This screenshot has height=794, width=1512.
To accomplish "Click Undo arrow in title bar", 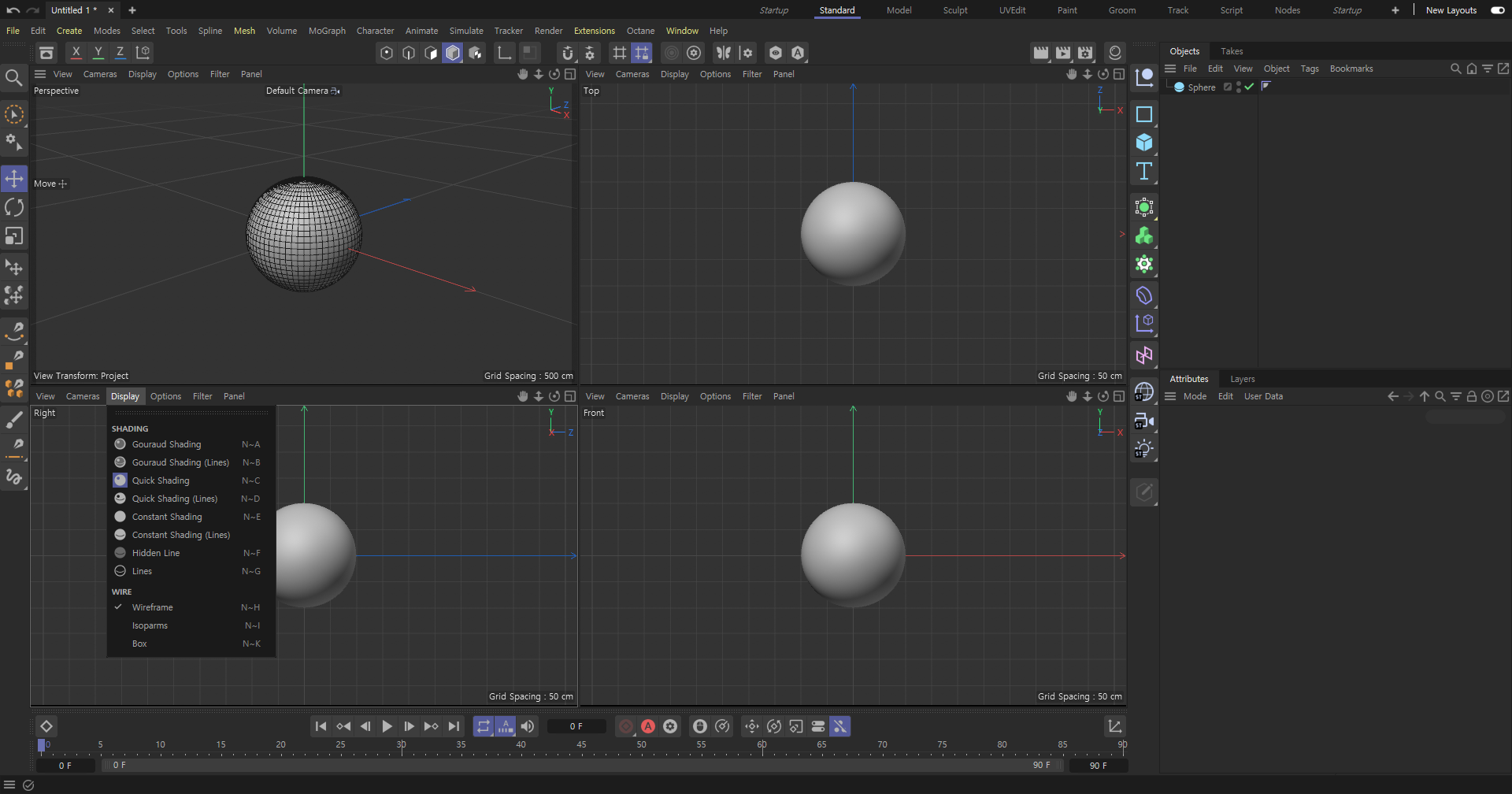I will [x=13, y=10].
